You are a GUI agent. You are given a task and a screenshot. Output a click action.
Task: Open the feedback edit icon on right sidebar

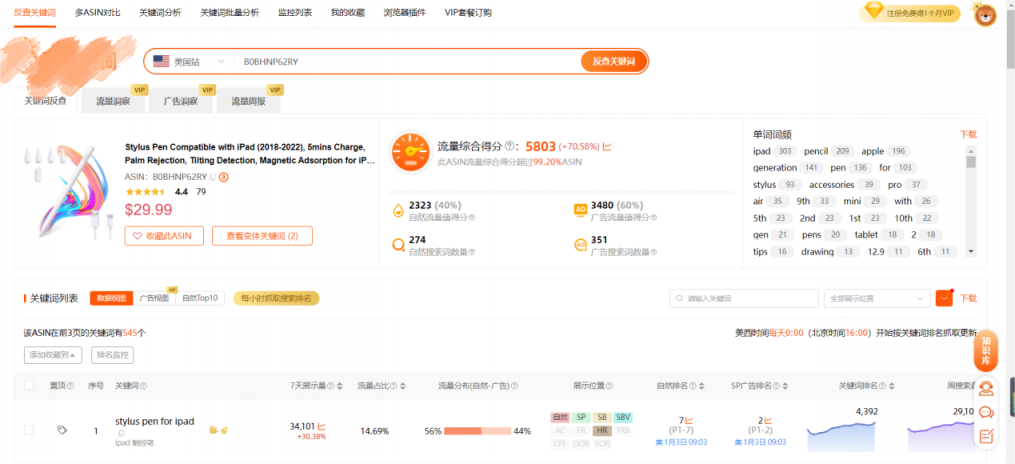tap(986, 436)
